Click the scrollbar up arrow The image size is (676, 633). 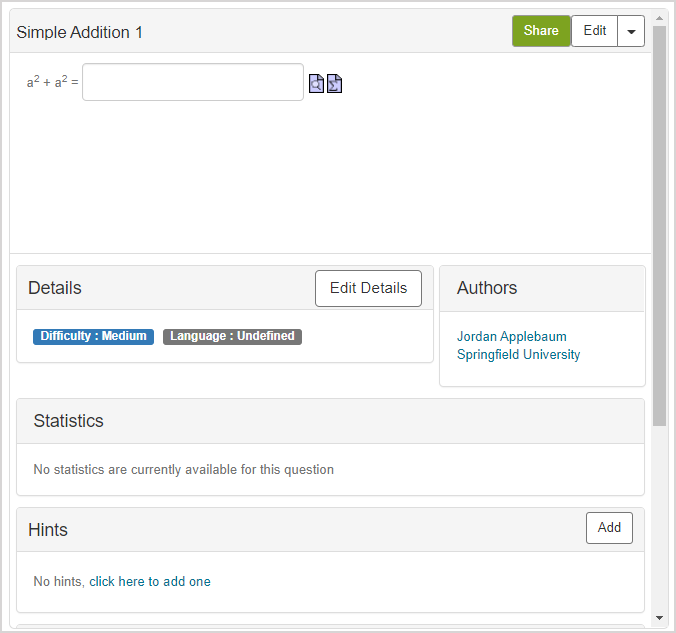tap(659, 17)
